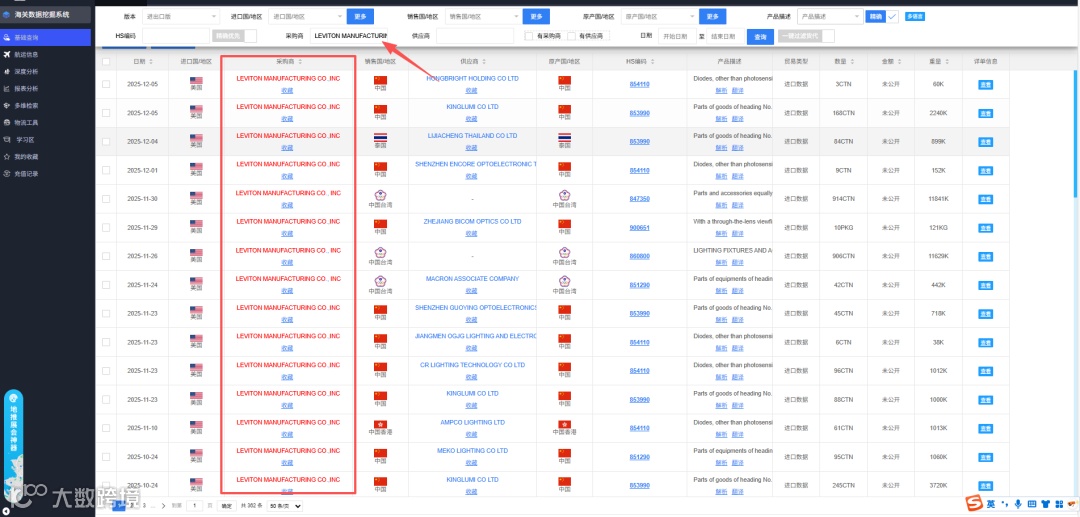Check the row for LUIACHENG THAILAND CO LTD
This screenshot has height=517, width=1080.
coord(106,141)
